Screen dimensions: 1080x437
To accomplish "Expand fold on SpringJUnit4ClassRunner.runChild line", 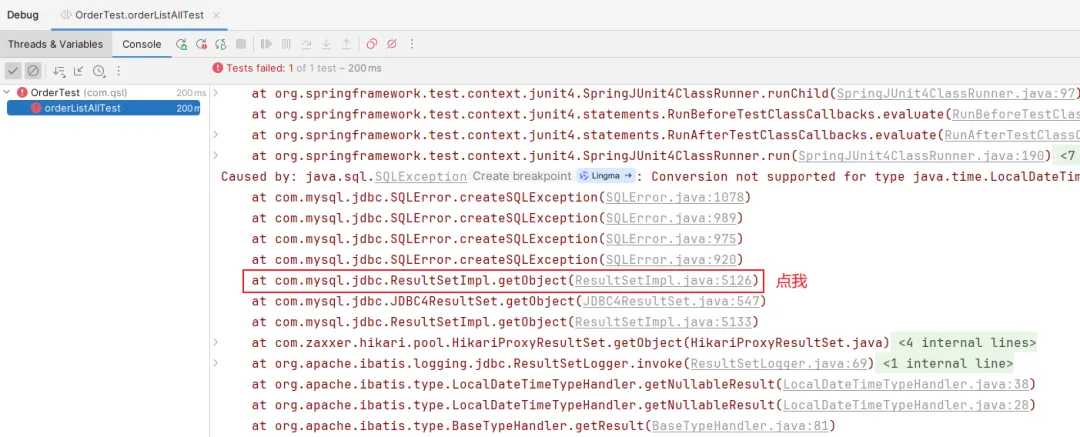I will [216, 93].
